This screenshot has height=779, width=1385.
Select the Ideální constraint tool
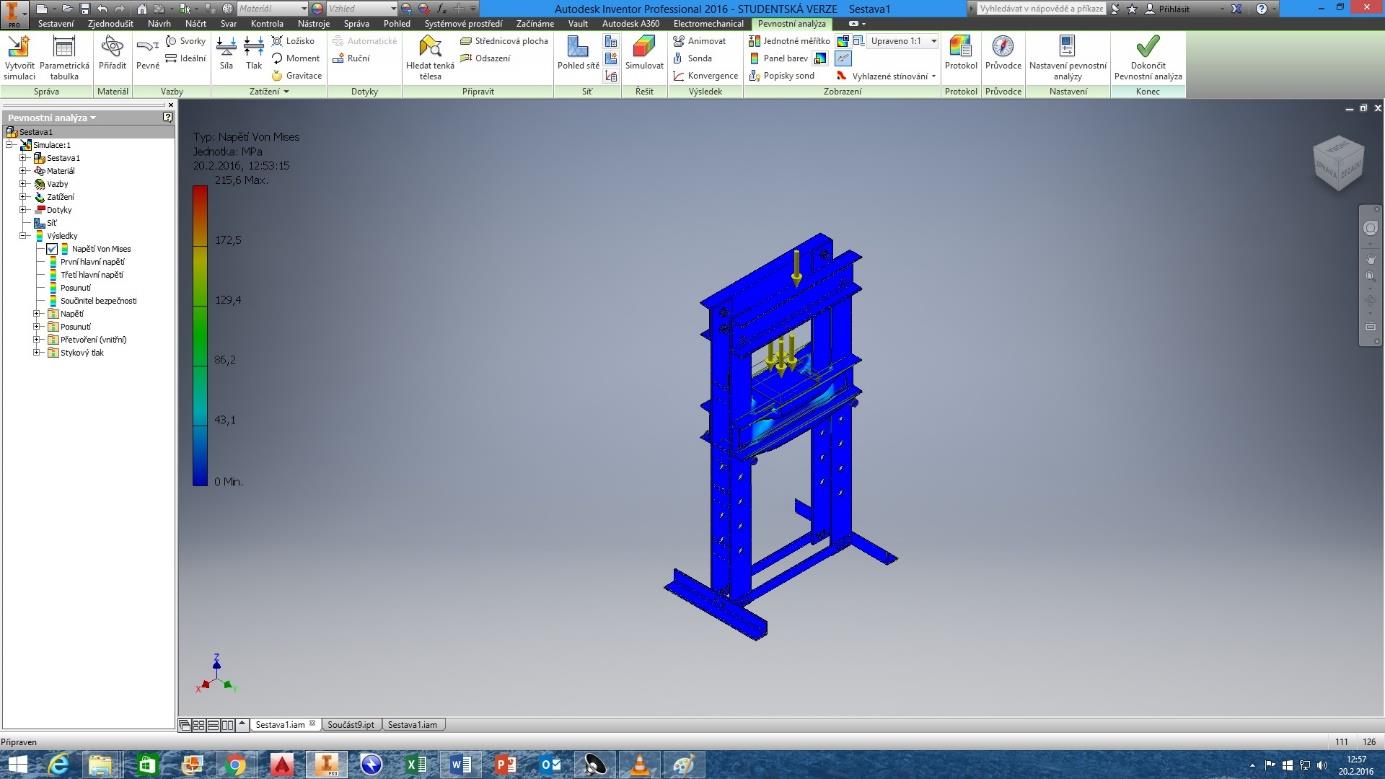[x=186, y=58]
